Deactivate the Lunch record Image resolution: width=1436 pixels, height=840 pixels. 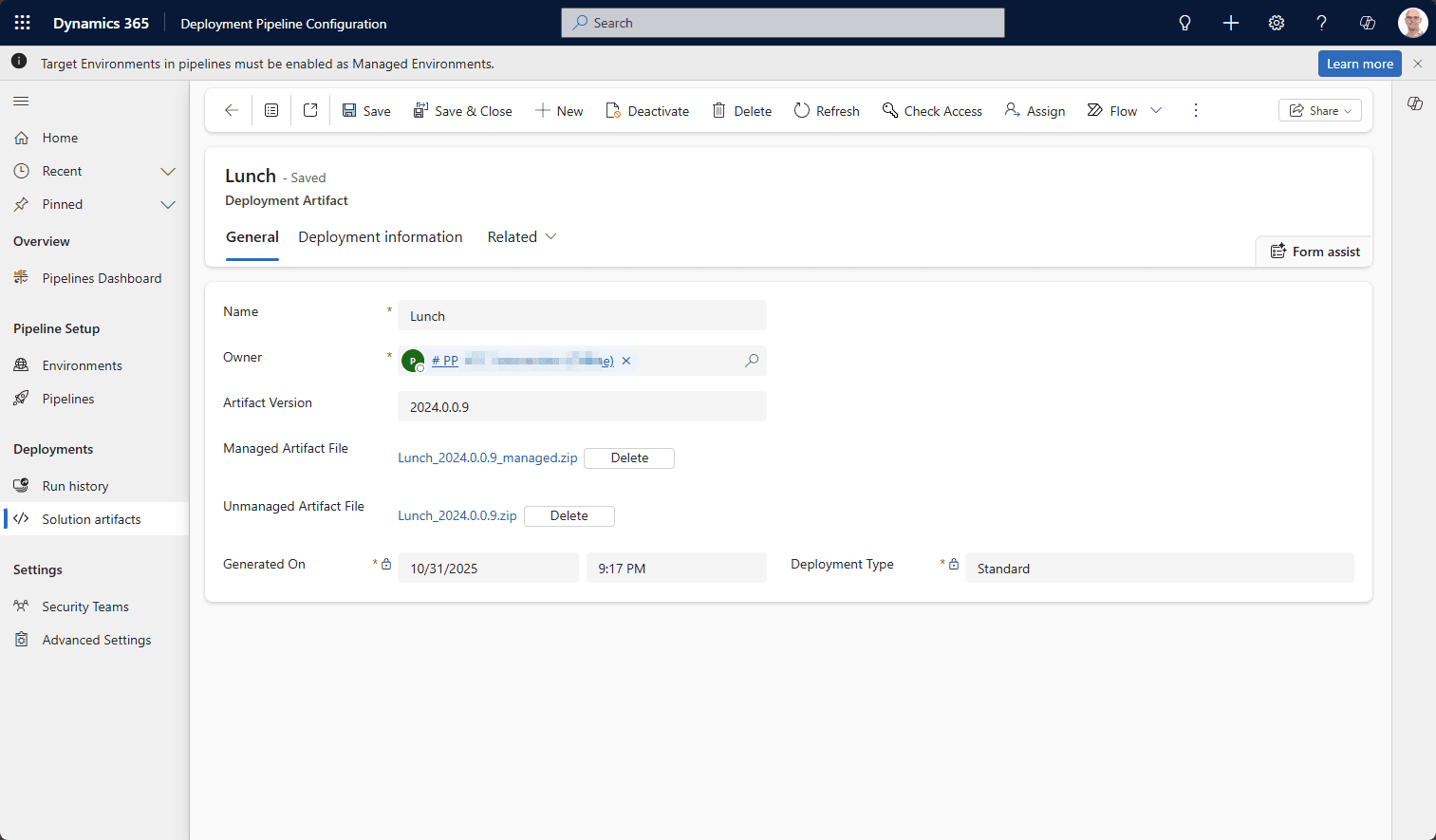pyautogui.click(x=647, y=111)
